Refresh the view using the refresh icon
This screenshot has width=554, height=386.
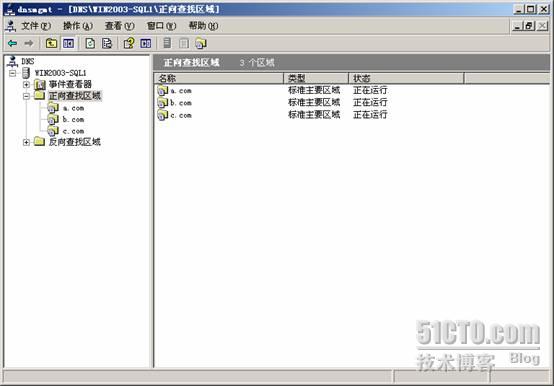tap(90, 43)
